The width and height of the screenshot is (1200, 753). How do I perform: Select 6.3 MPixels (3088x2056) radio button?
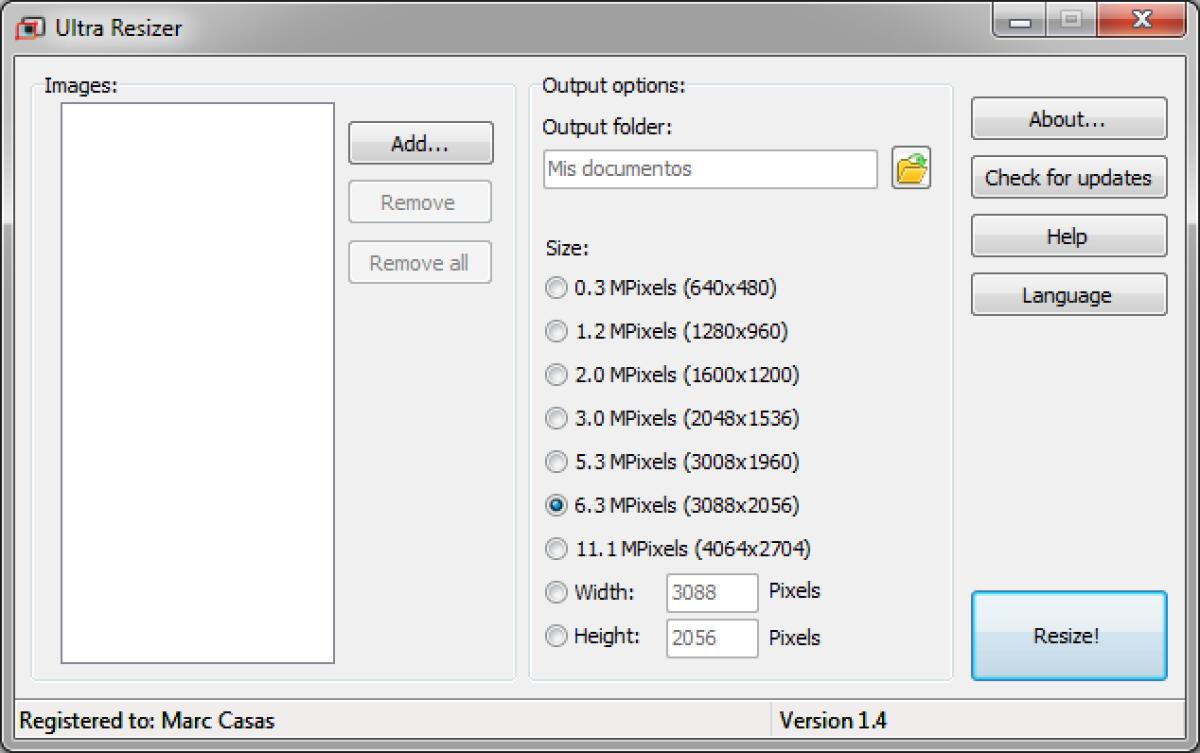(556, 506)
